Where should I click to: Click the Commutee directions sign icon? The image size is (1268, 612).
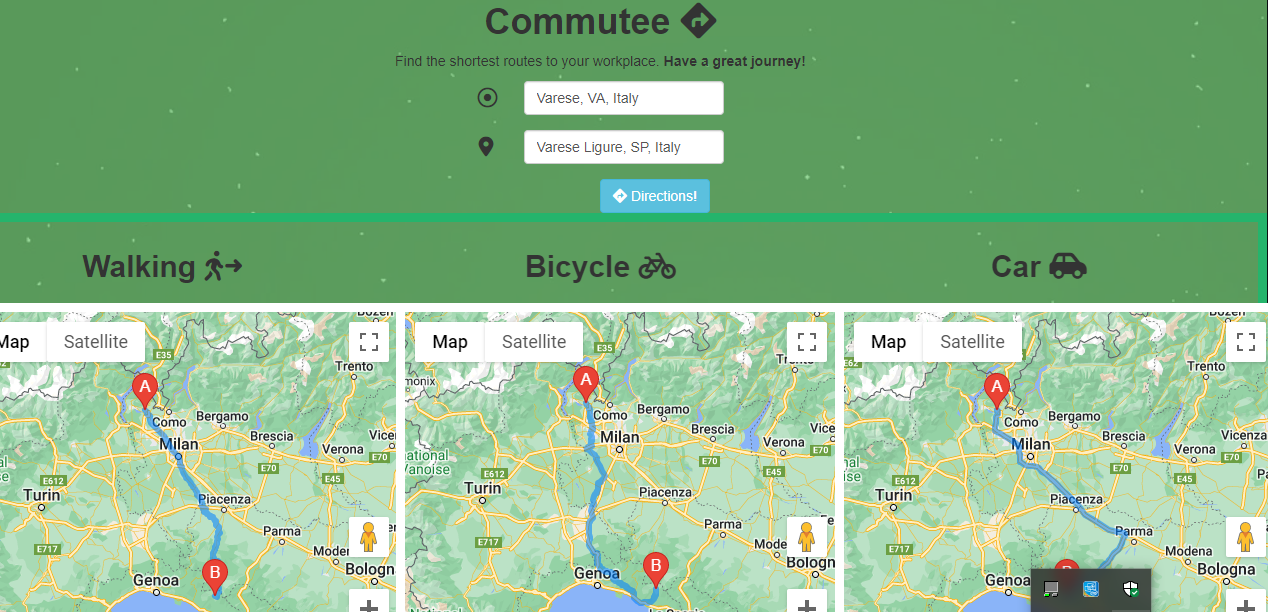pyautogui.click(x=698, y=20)
